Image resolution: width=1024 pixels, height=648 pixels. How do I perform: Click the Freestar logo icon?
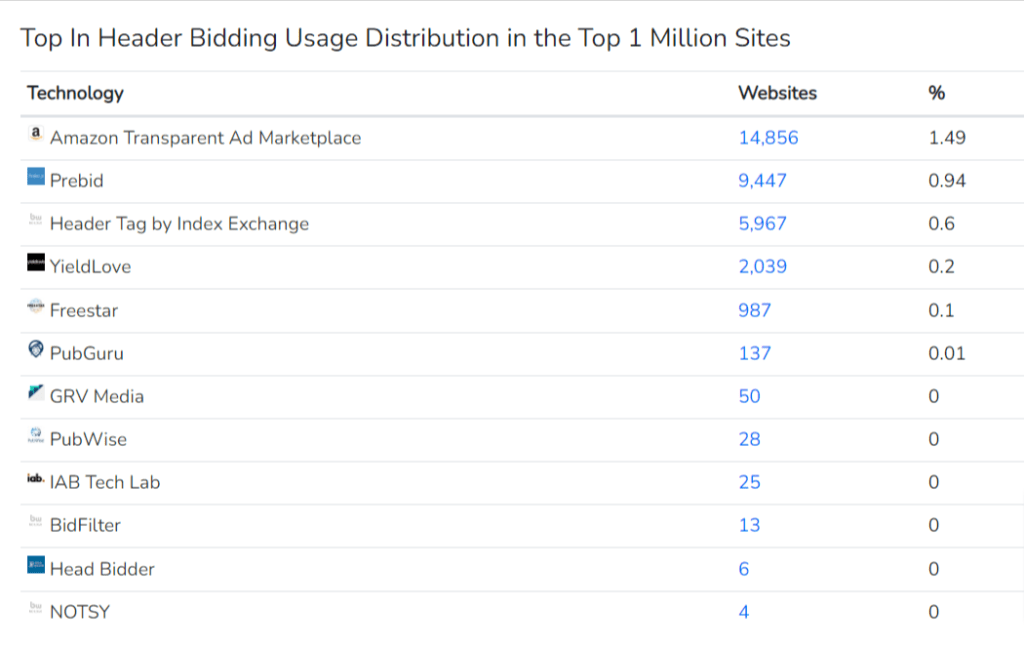tap(36, 307)
